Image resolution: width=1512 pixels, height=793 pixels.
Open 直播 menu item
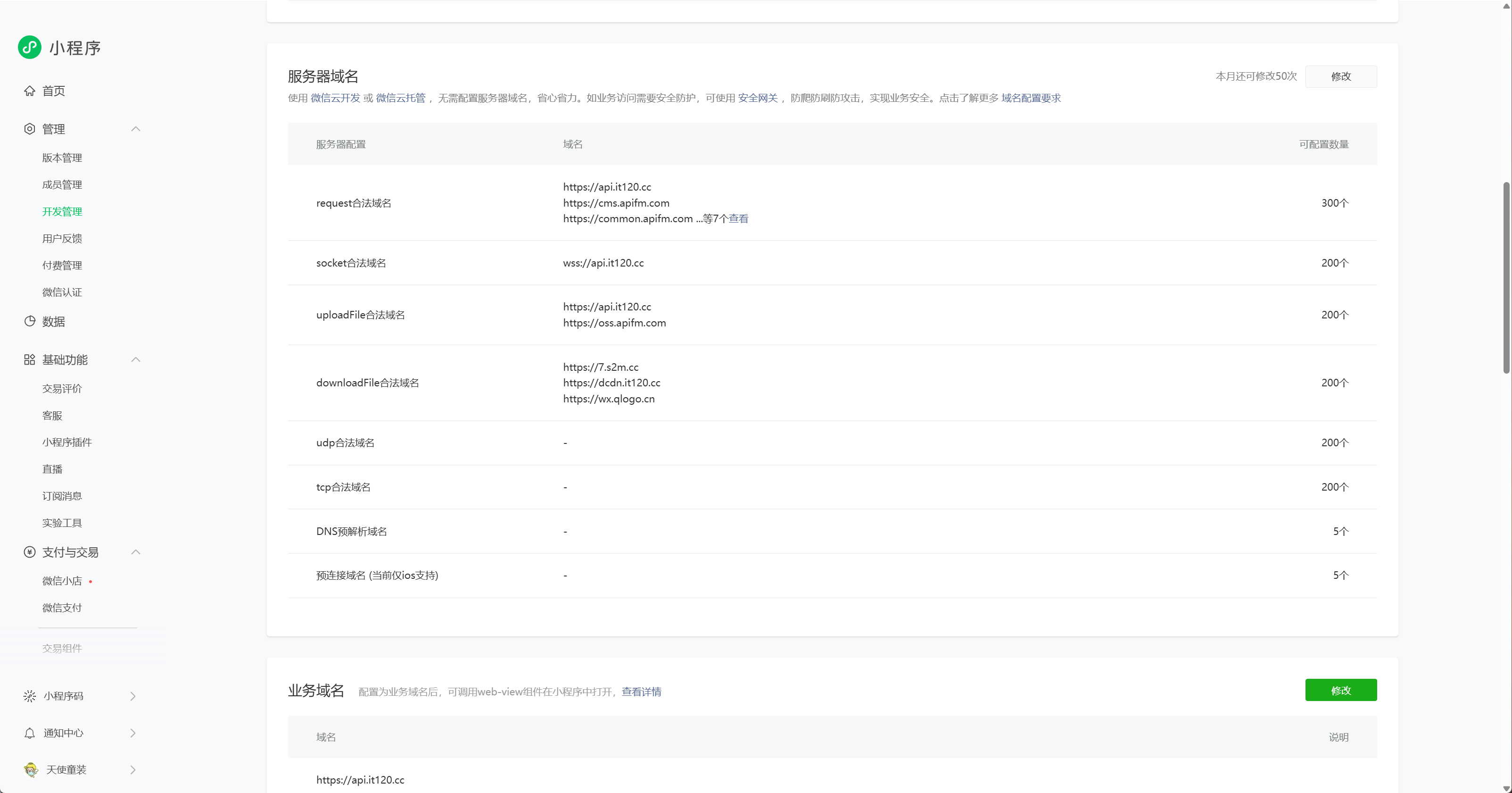pos(52,469)
